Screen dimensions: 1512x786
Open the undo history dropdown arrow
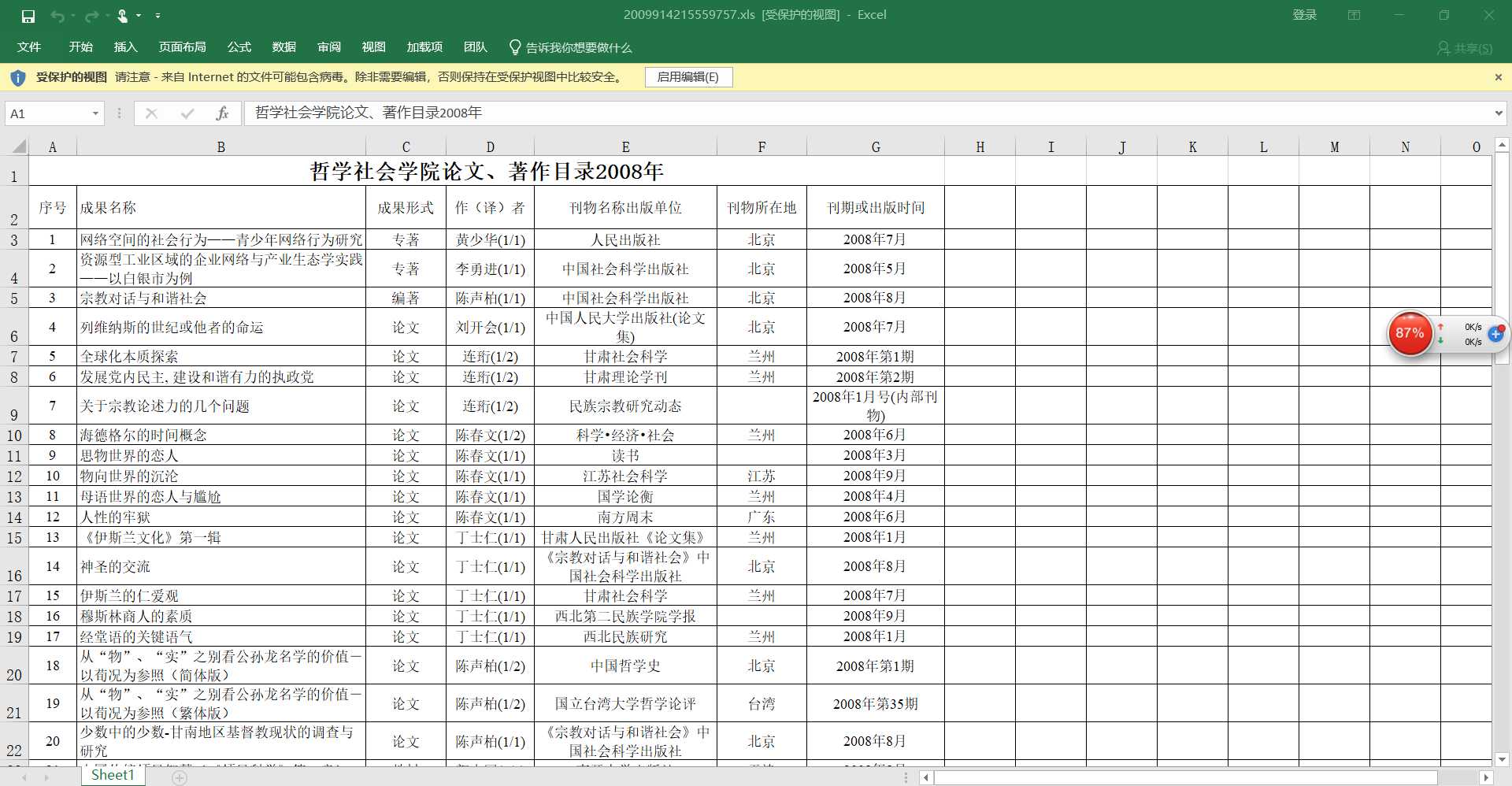click(73, 16)
